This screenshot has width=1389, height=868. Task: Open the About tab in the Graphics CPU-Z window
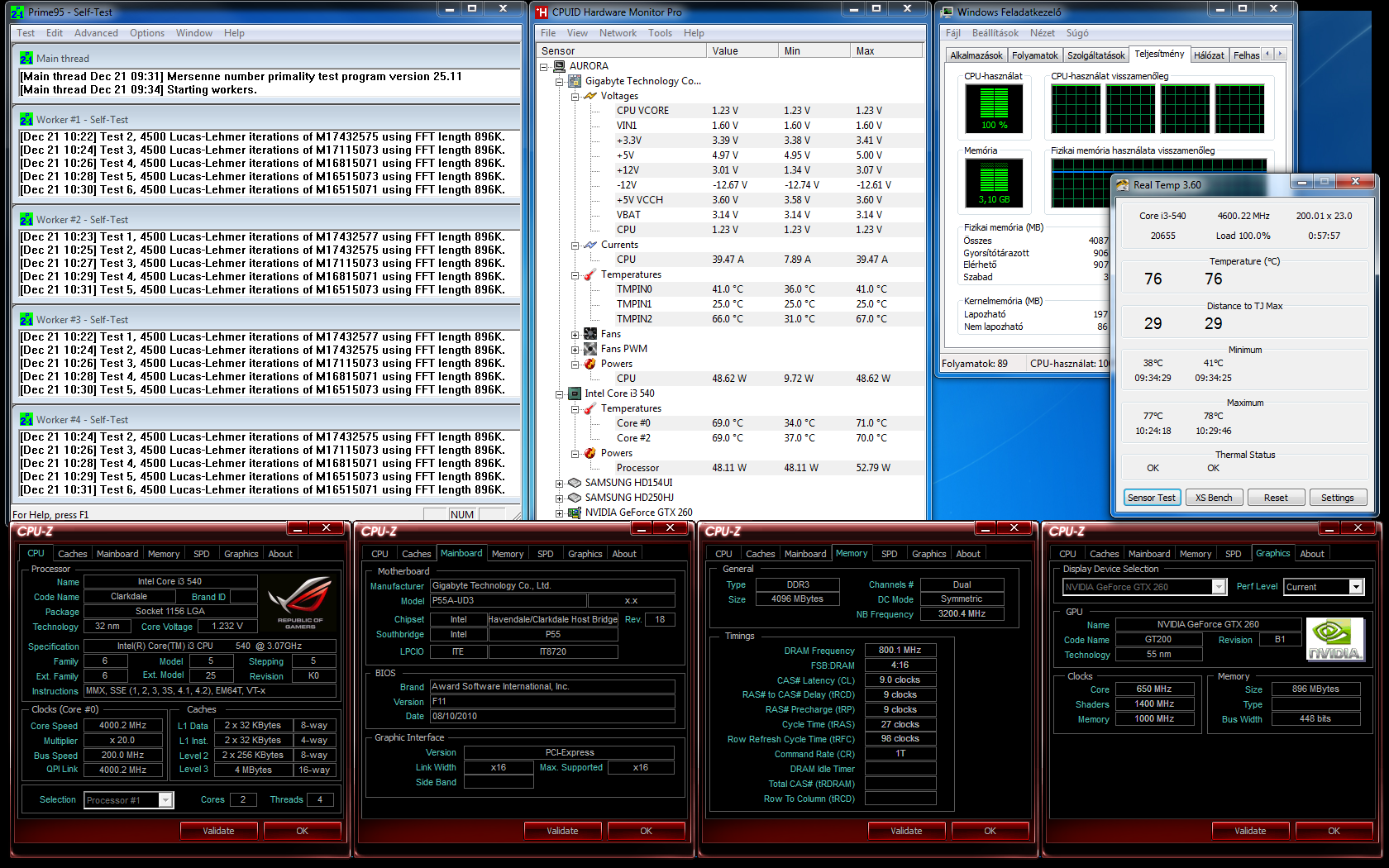tap(1311, 554)
